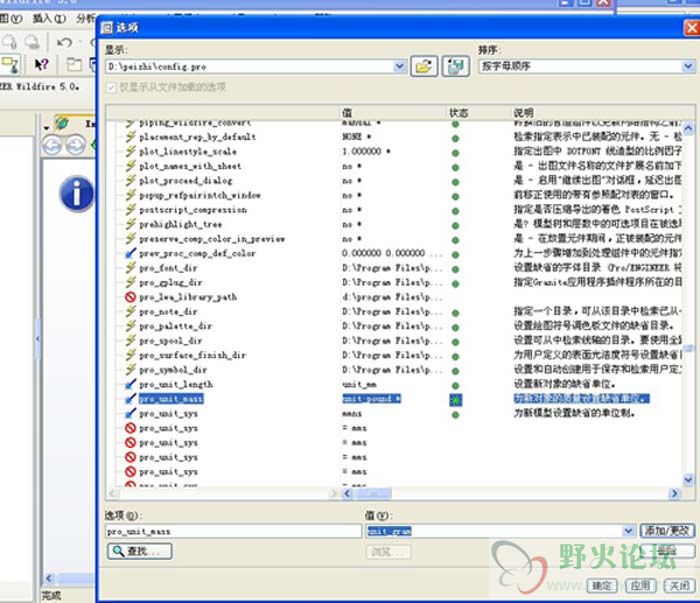Click vertical scrollbar down arrow of options list
Screen dimensions: 700x603
688,479
